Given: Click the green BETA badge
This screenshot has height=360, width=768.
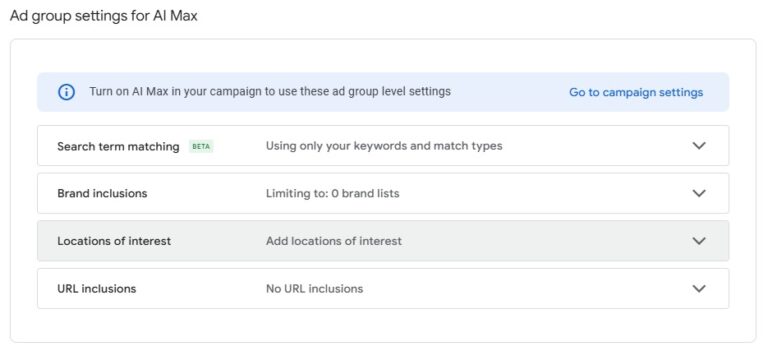Looking at the screenshot, I should [201, 146].
